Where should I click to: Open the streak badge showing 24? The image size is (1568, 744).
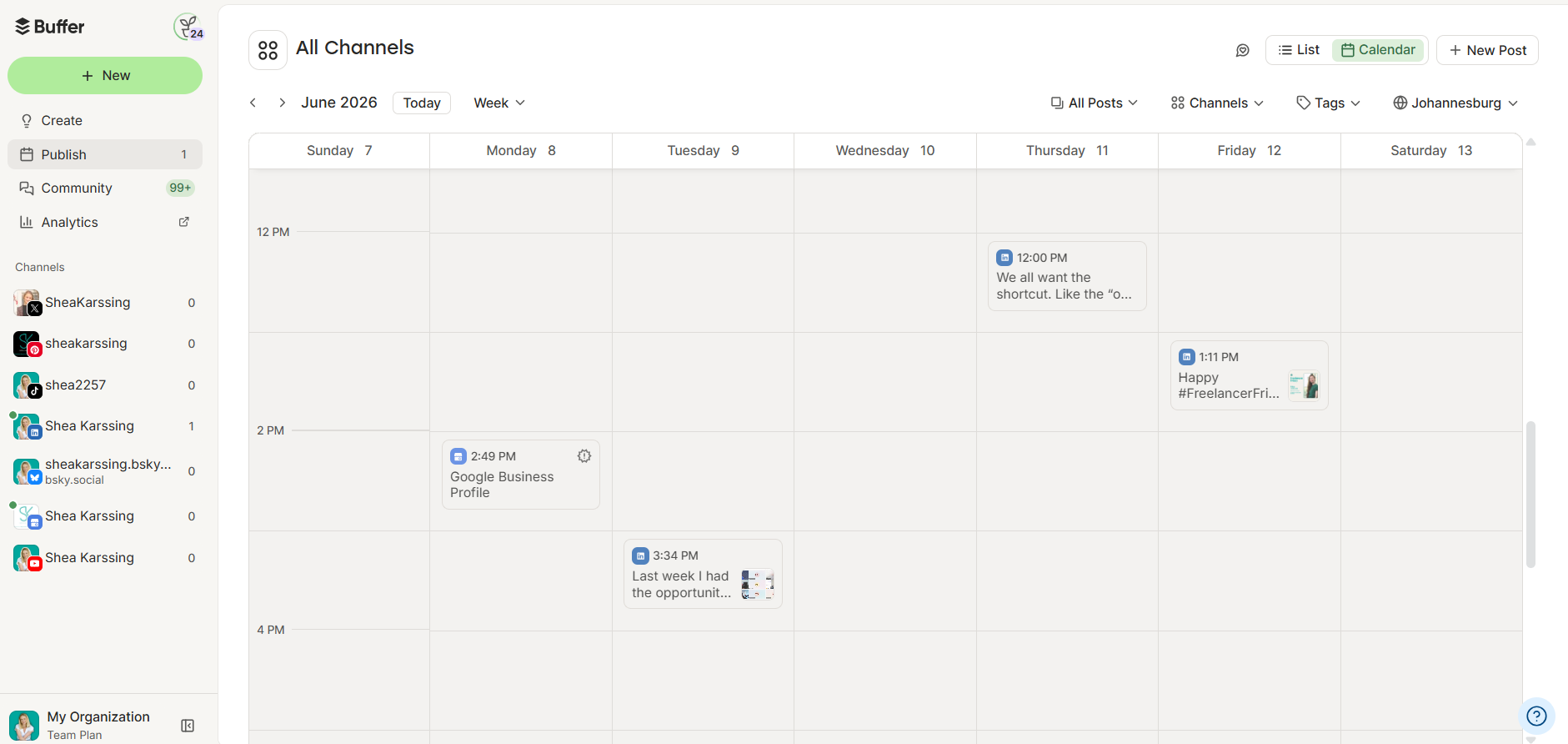188,27
